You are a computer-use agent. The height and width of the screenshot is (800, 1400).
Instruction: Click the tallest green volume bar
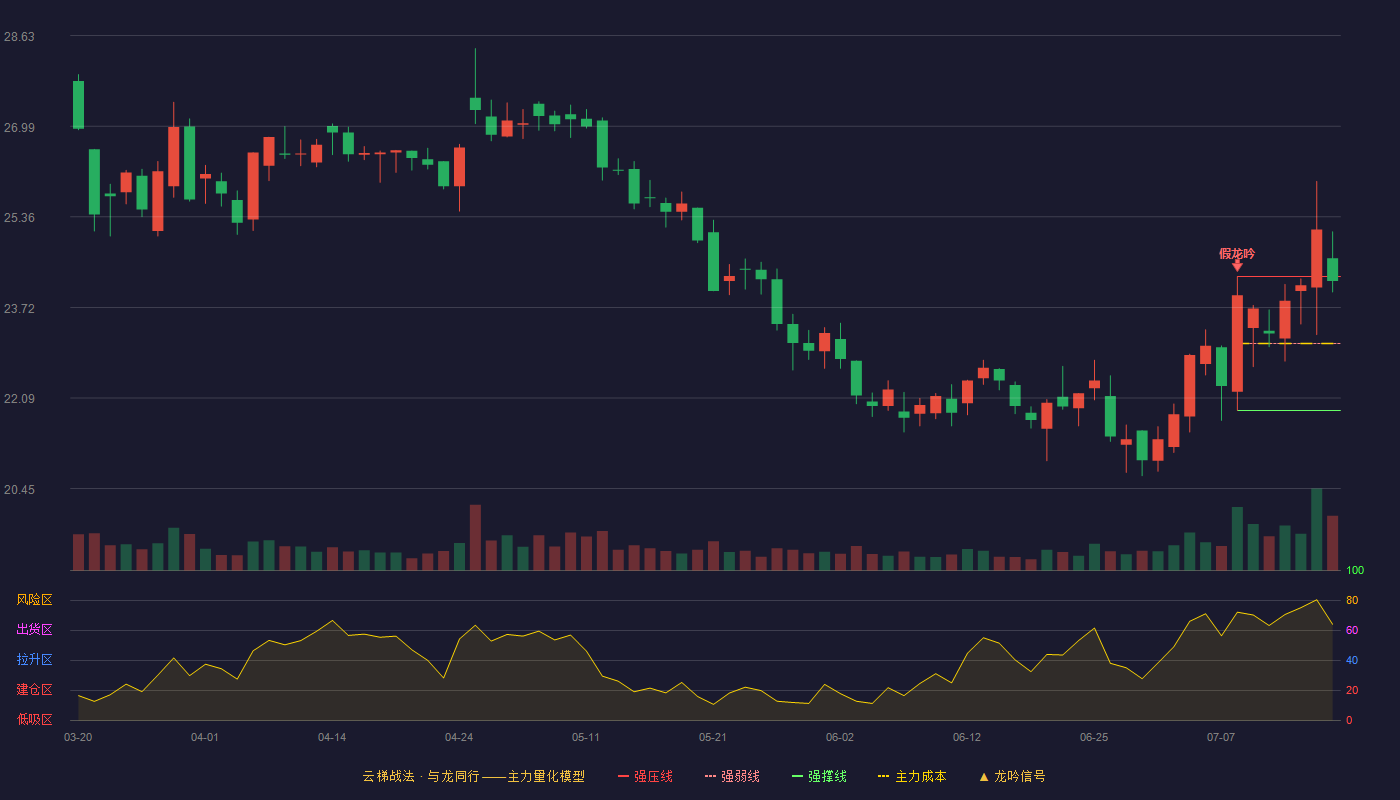click(1316, 529)
